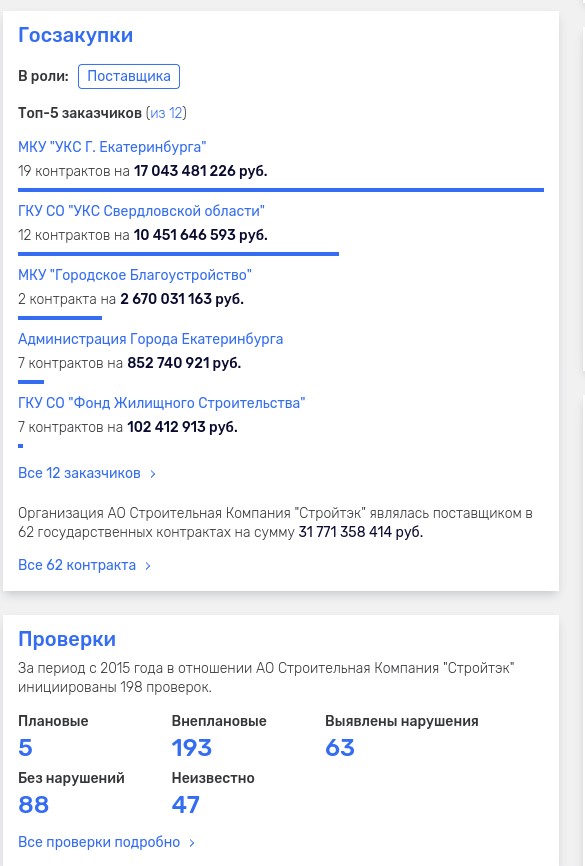The image size is (585, 866).
Task: Click the 'Неизвестно' label
Action: [x=213, y=778]
